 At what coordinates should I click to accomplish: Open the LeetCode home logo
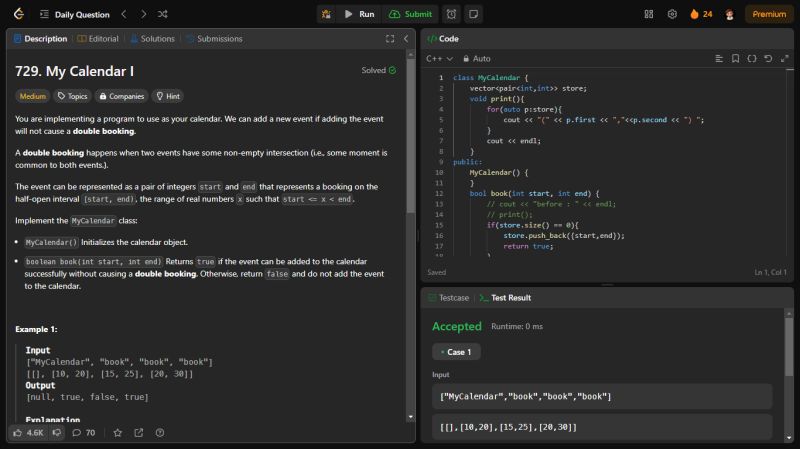coord(19,14)
